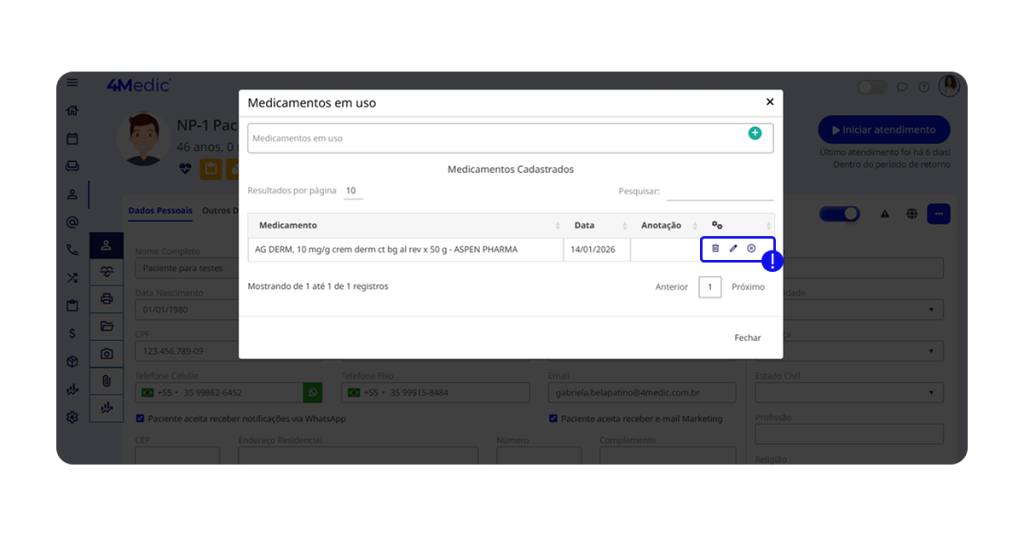This screenshot has width=1024, height=537.
Task: Toggle the blue switch beside the warning icon
Action: click(839, 214)
